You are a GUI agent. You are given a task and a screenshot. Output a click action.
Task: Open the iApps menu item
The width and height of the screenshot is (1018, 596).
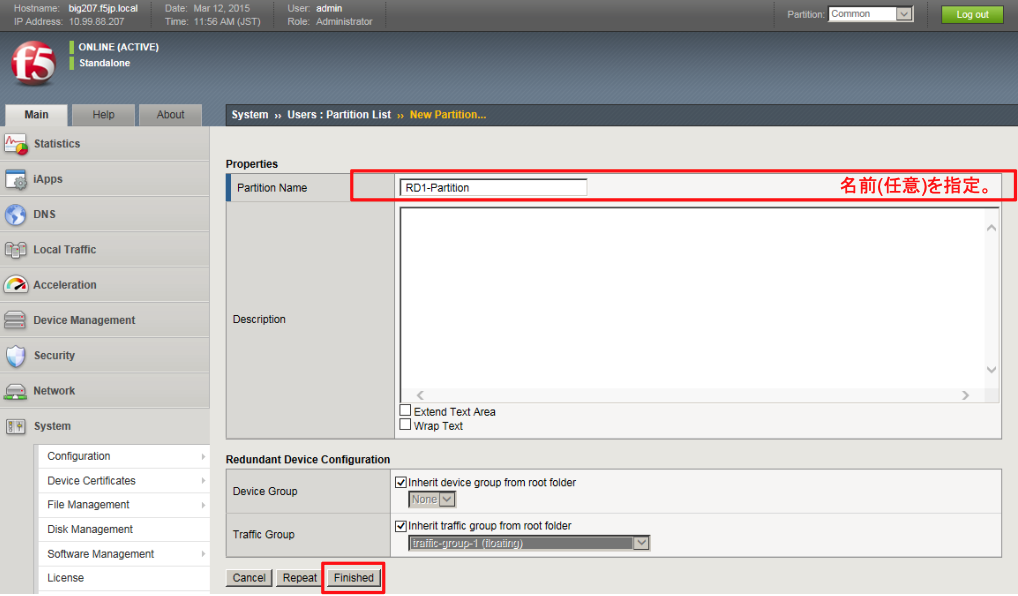[x=105, y=179]
